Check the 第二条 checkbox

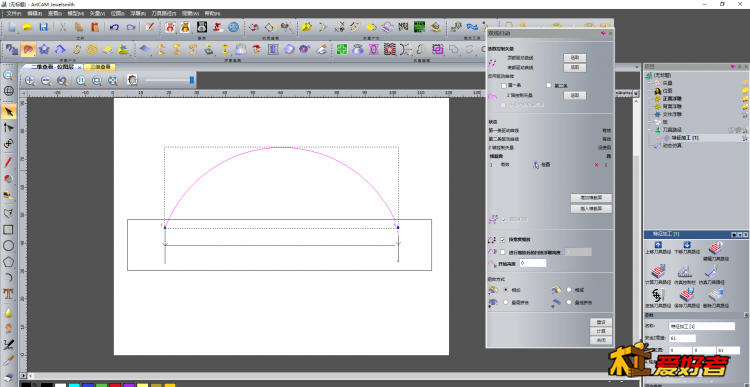click(549, 85)
